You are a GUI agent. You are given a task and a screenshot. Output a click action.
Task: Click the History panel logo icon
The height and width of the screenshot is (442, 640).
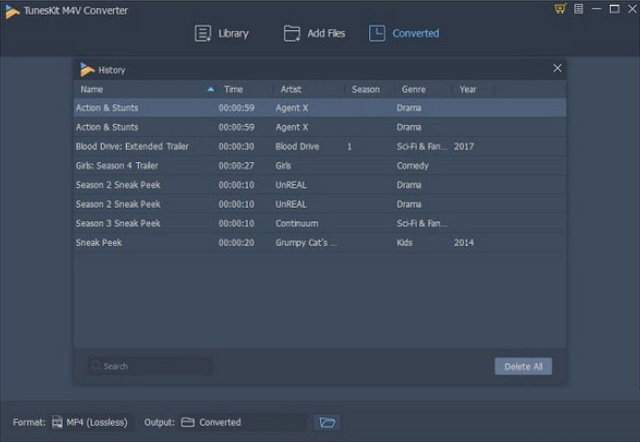[87, 70]
